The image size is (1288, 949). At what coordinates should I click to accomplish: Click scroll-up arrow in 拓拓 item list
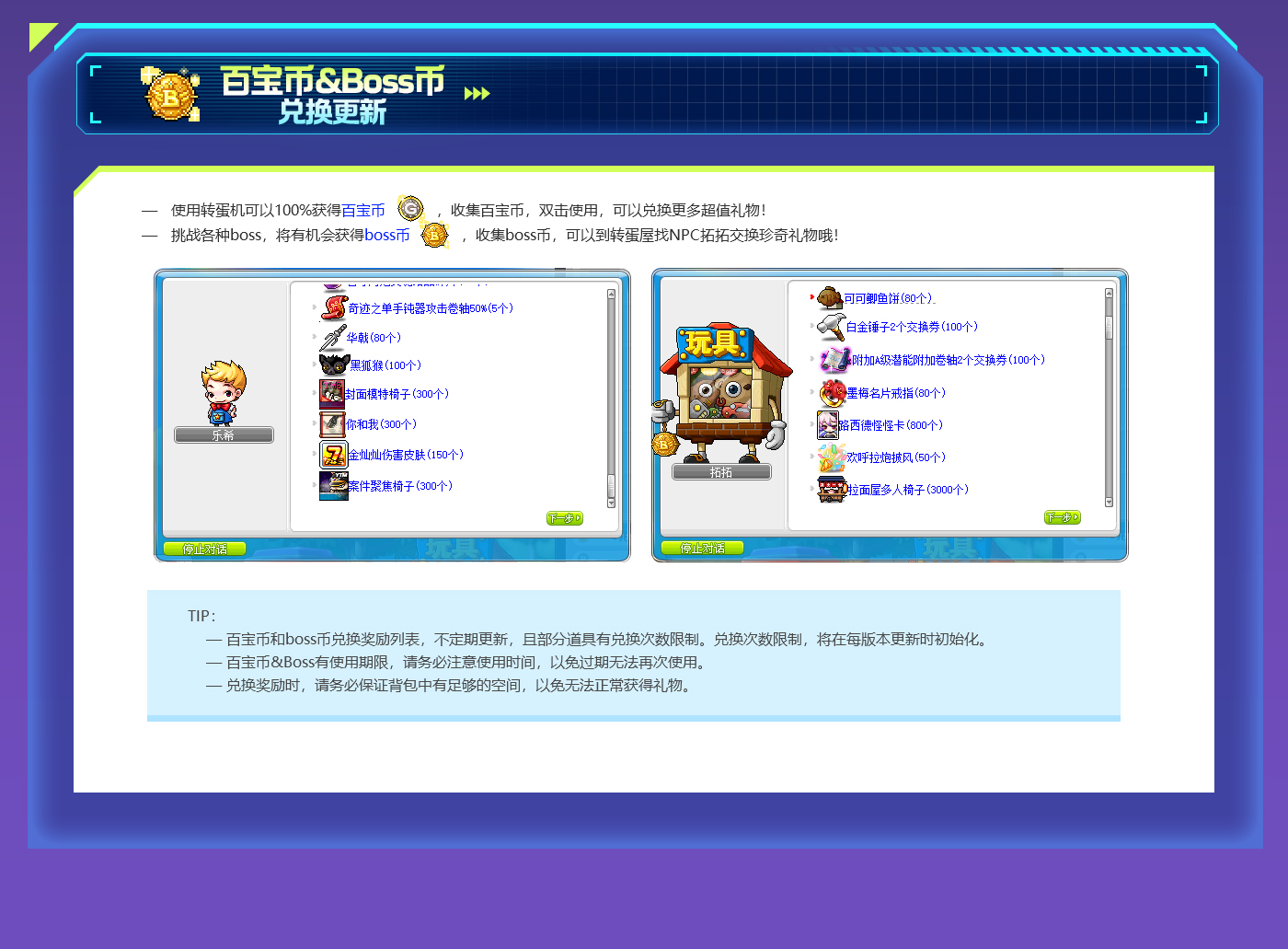[x=1109, y=294]
